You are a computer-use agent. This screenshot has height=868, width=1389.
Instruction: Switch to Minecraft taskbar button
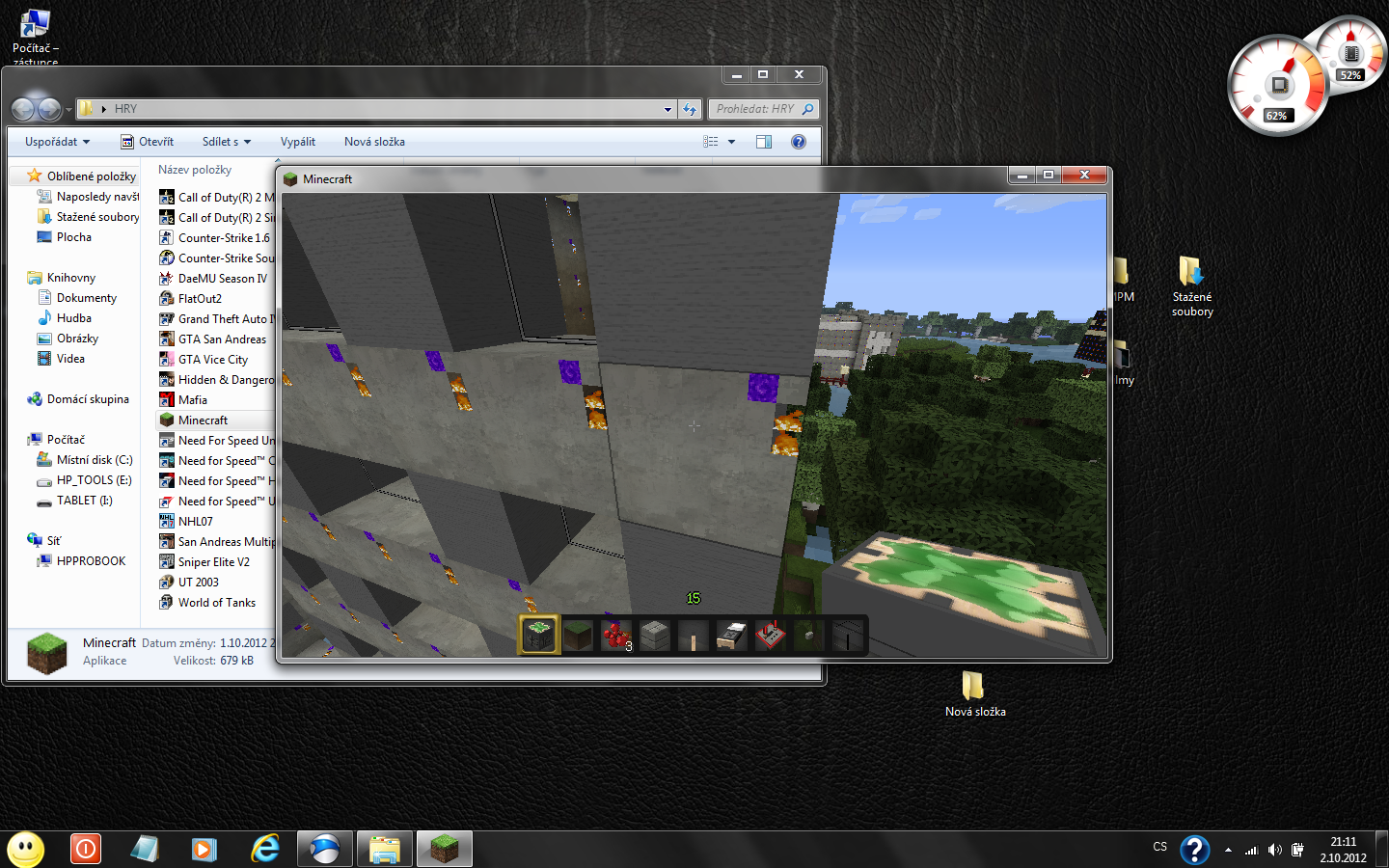(445, 849)
